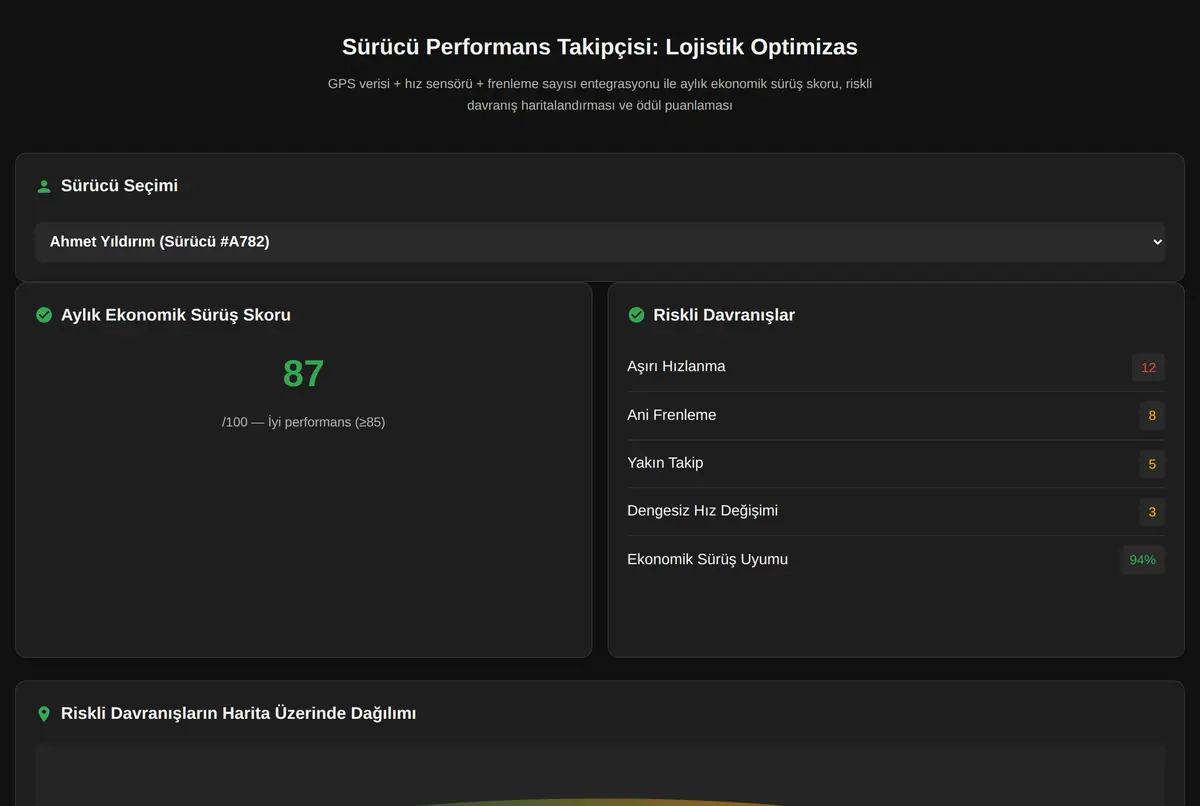Image resolution: width=1200 pixels, height=806 pixels.
Task: Click the Ani Frenleme count badge 8
Action: (1152, 415)
